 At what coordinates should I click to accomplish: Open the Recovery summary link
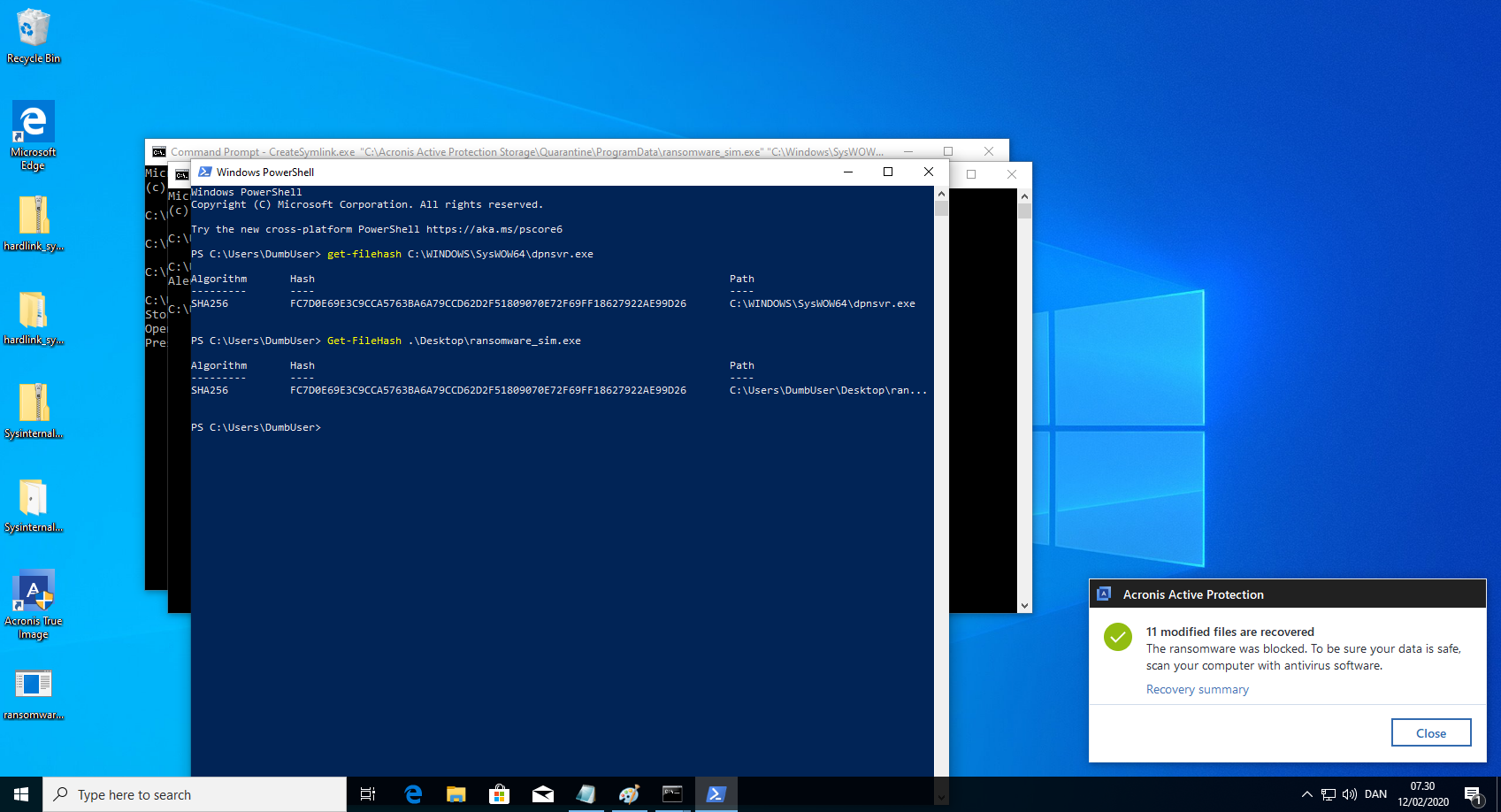pyautogui.click(x=1197, y=689)
